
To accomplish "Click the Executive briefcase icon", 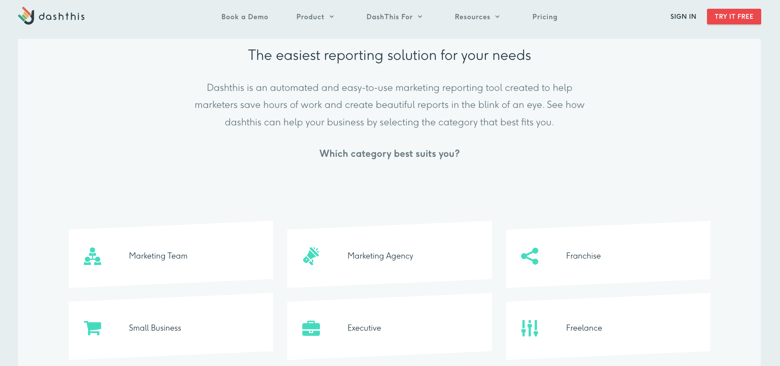I will [311, 328].
